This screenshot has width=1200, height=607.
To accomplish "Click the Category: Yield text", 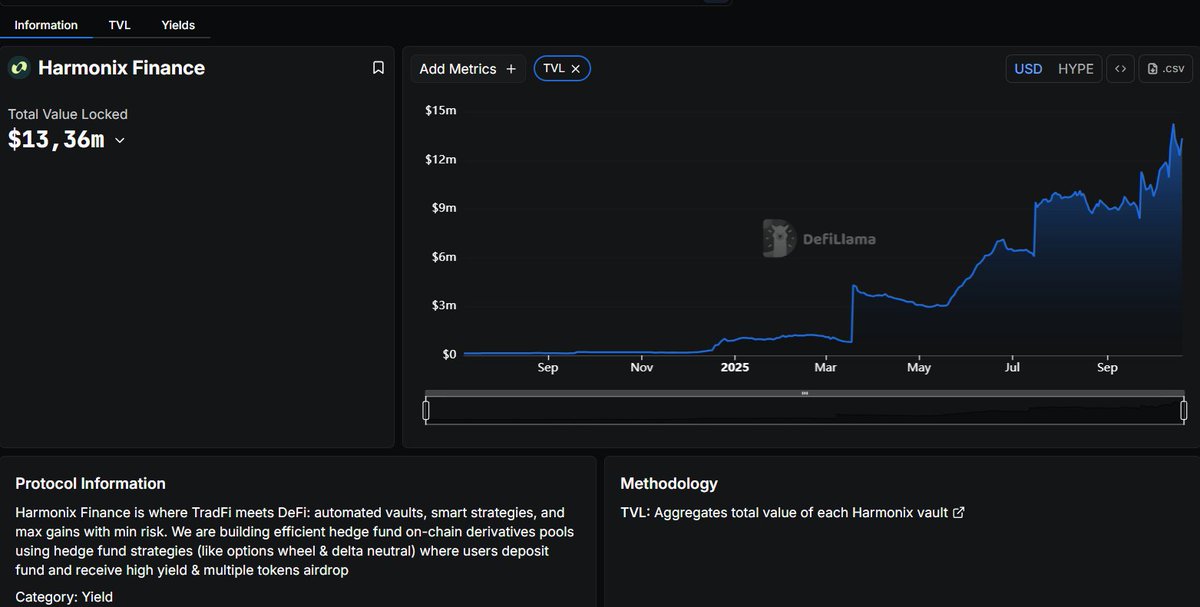I will point(64,597).
